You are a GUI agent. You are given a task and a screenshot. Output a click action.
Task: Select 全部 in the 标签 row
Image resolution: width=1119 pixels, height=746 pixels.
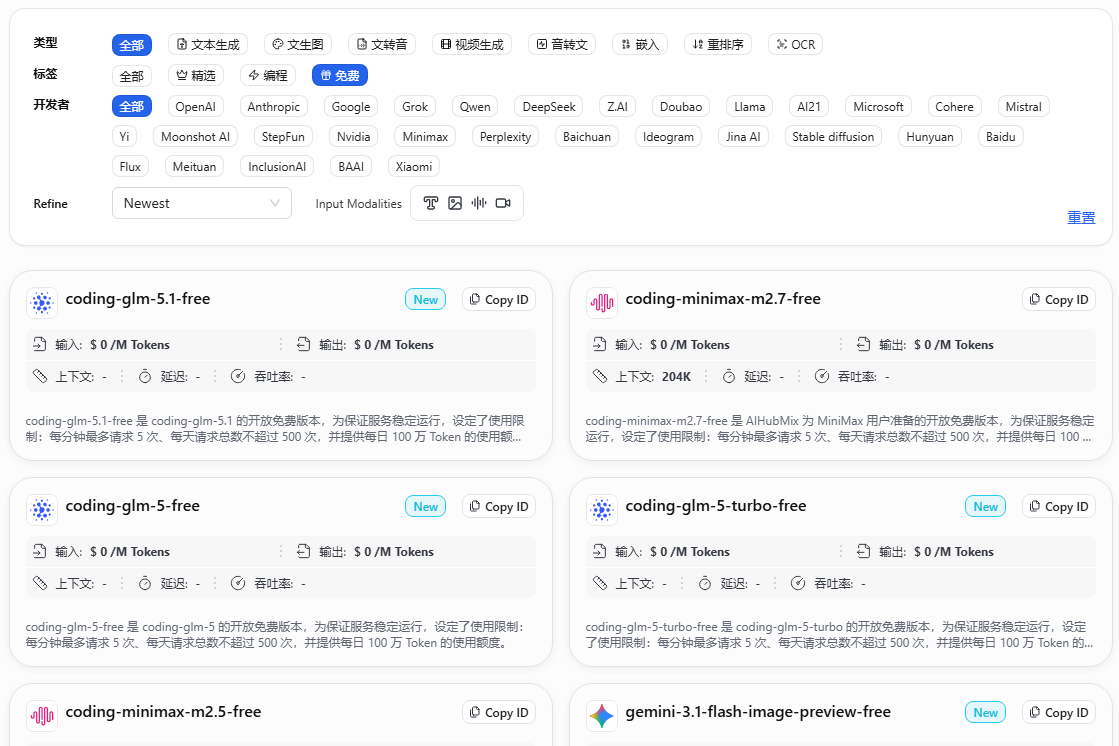(x=132, y=76)
